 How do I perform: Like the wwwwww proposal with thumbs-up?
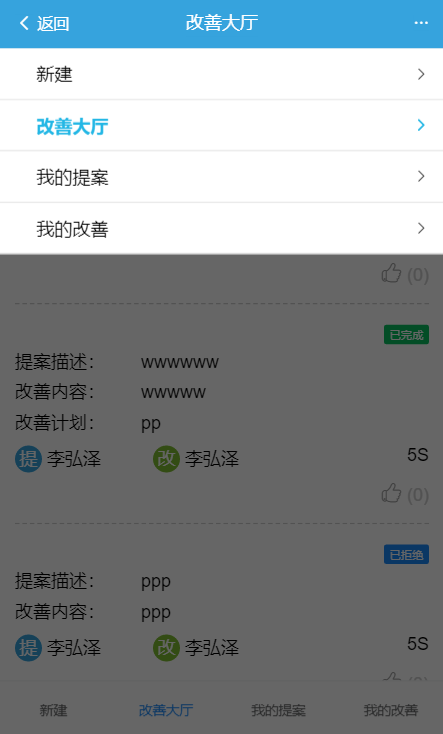(391, 493)
